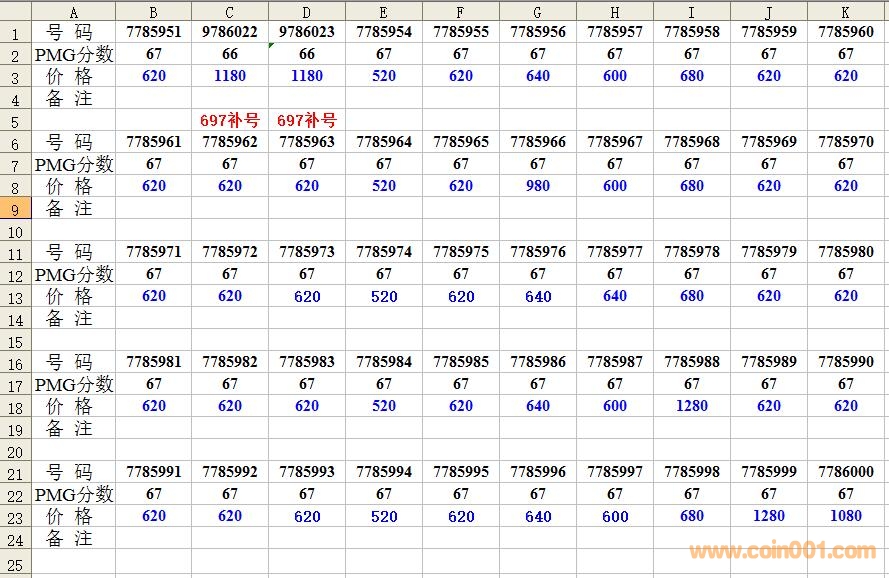Select row 23 header
Image resolution: width=889 pixels, height=578 pixels.
pos(15,516)
